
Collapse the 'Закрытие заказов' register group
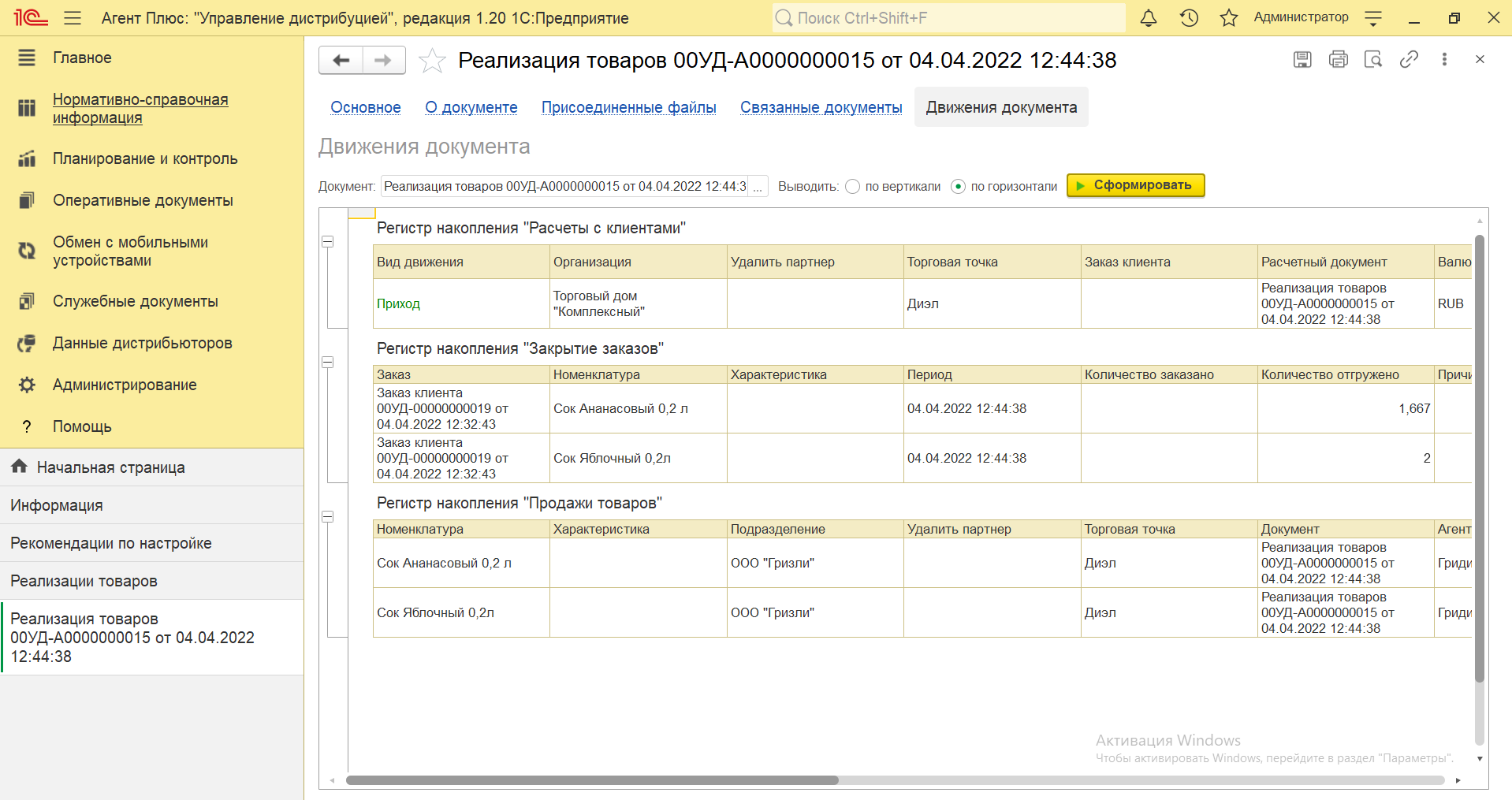(328, 363)
